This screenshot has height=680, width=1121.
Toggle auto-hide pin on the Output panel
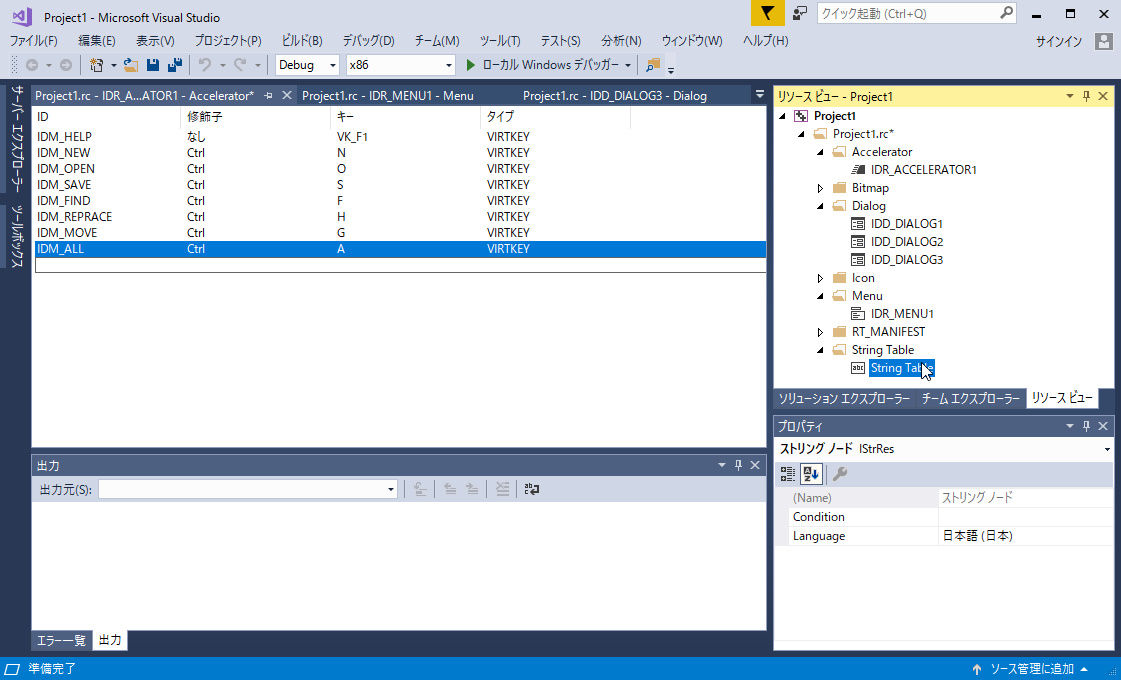pyautogui.click(x=738, y=466)
